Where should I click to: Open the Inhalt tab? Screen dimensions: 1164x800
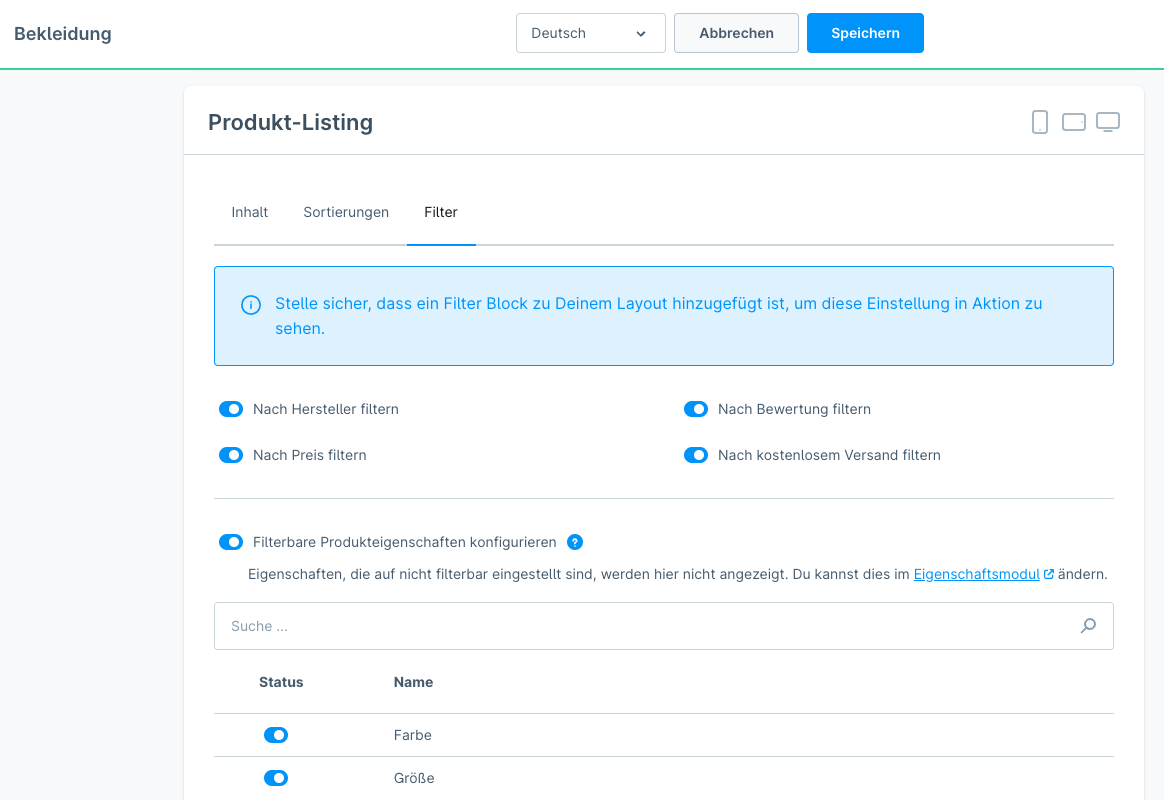pyautogui.click(x=250, y=212)
